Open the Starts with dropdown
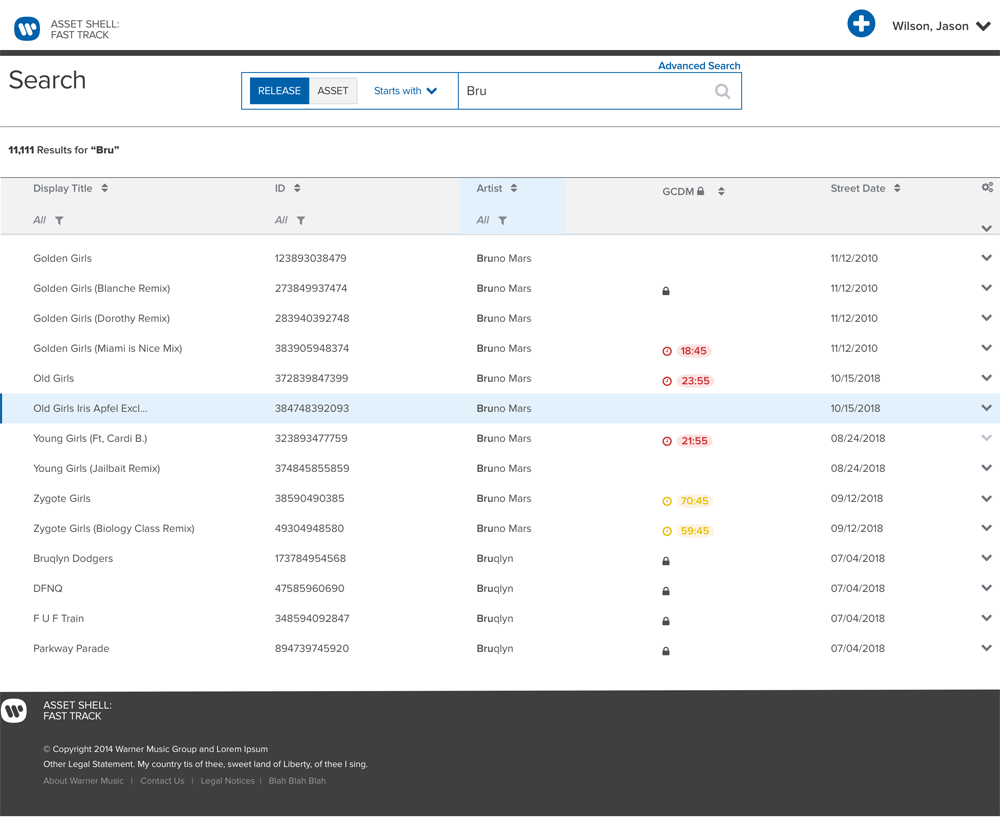This screenshot has width=1000, height=817. pos(404,91)
